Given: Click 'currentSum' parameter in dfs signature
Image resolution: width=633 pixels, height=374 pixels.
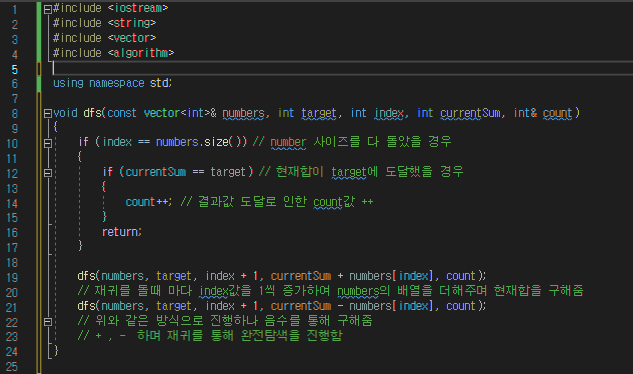Looking at the screenshot, I should coord(471,113).
